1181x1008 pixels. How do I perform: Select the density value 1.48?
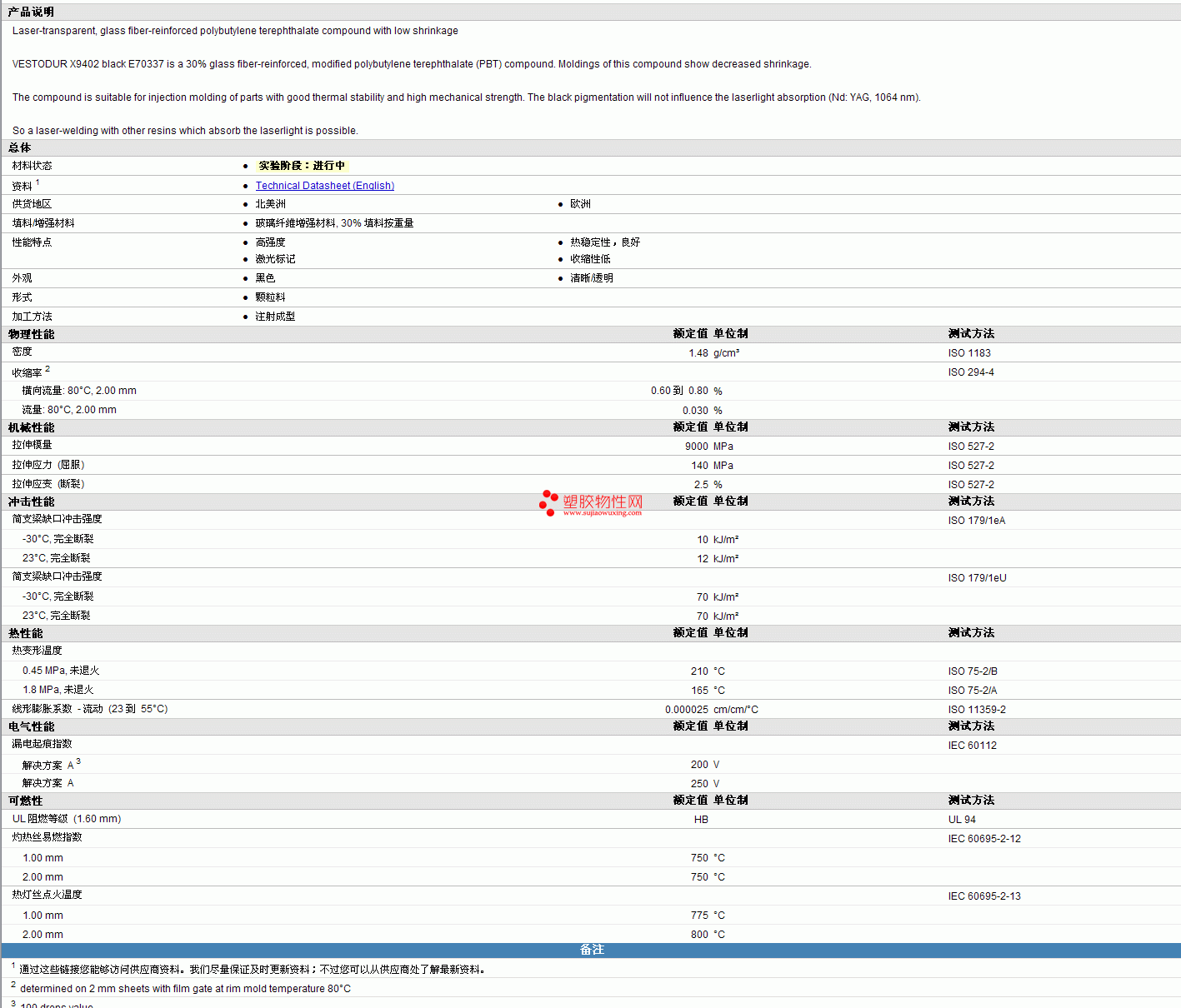coord(698,353)
